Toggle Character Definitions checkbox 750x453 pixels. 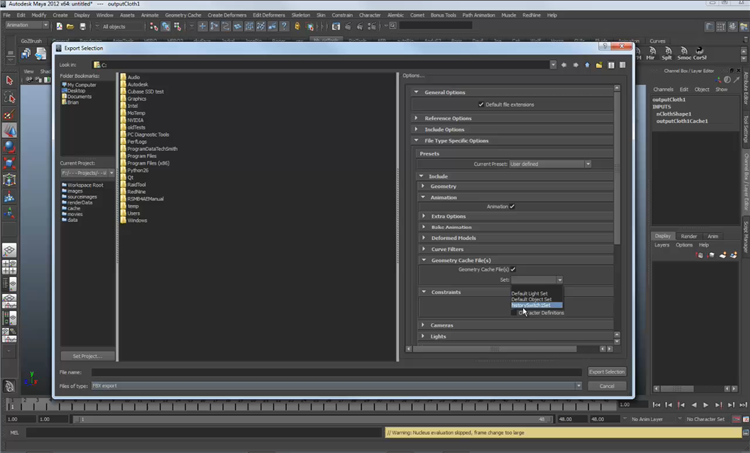click(514, 313)
